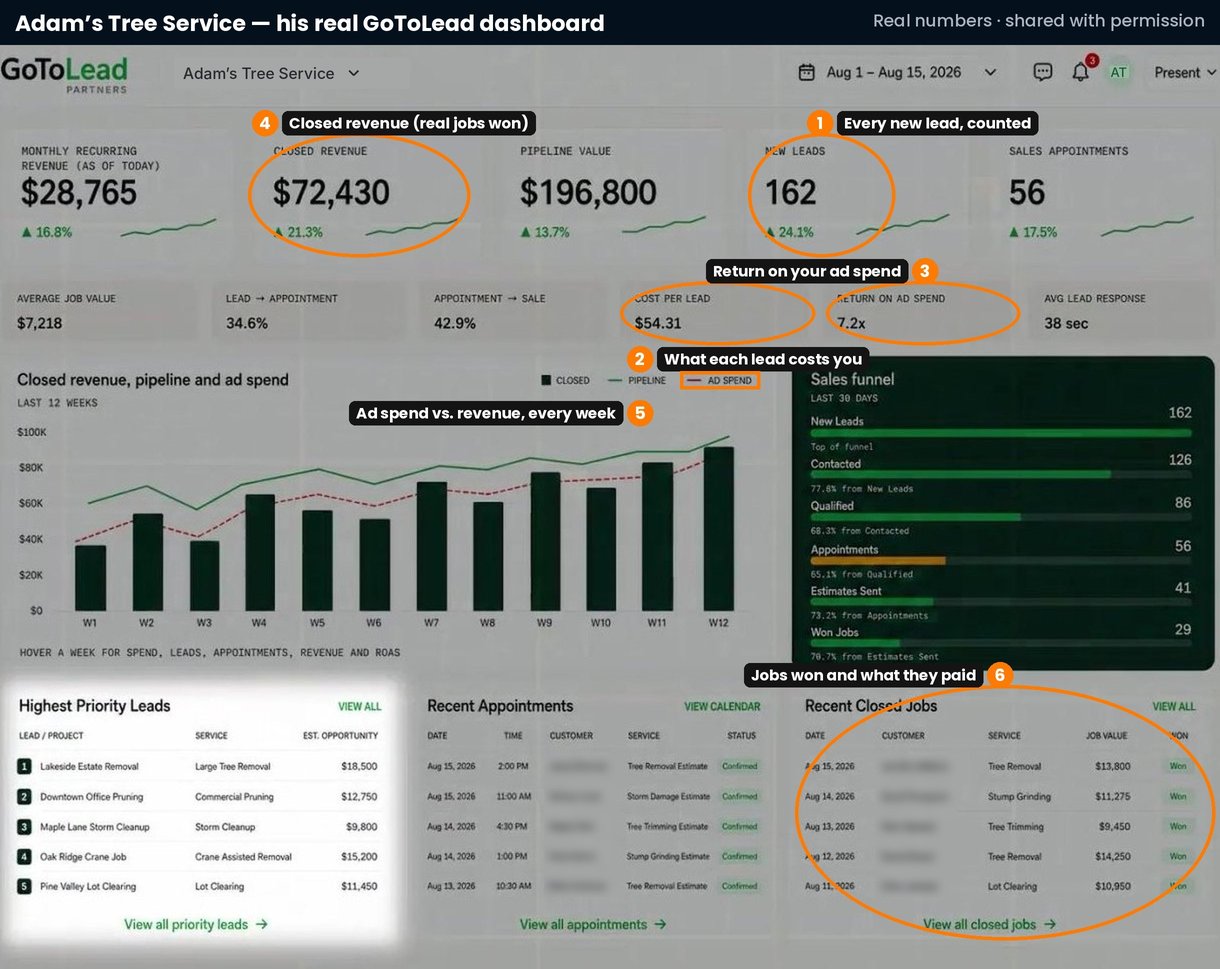This screenshot has height=969, width=1220.
Task: Click VIEW ALL in Recent Closed Jobs
Action: [x=1173, y=706]
